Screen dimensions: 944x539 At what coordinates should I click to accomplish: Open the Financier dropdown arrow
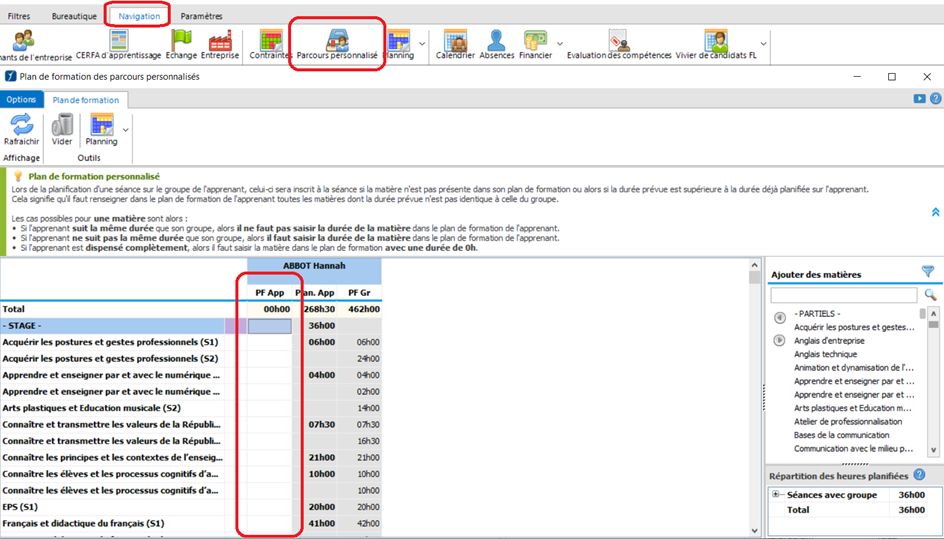pyautogui.click(x=559, y=43)
